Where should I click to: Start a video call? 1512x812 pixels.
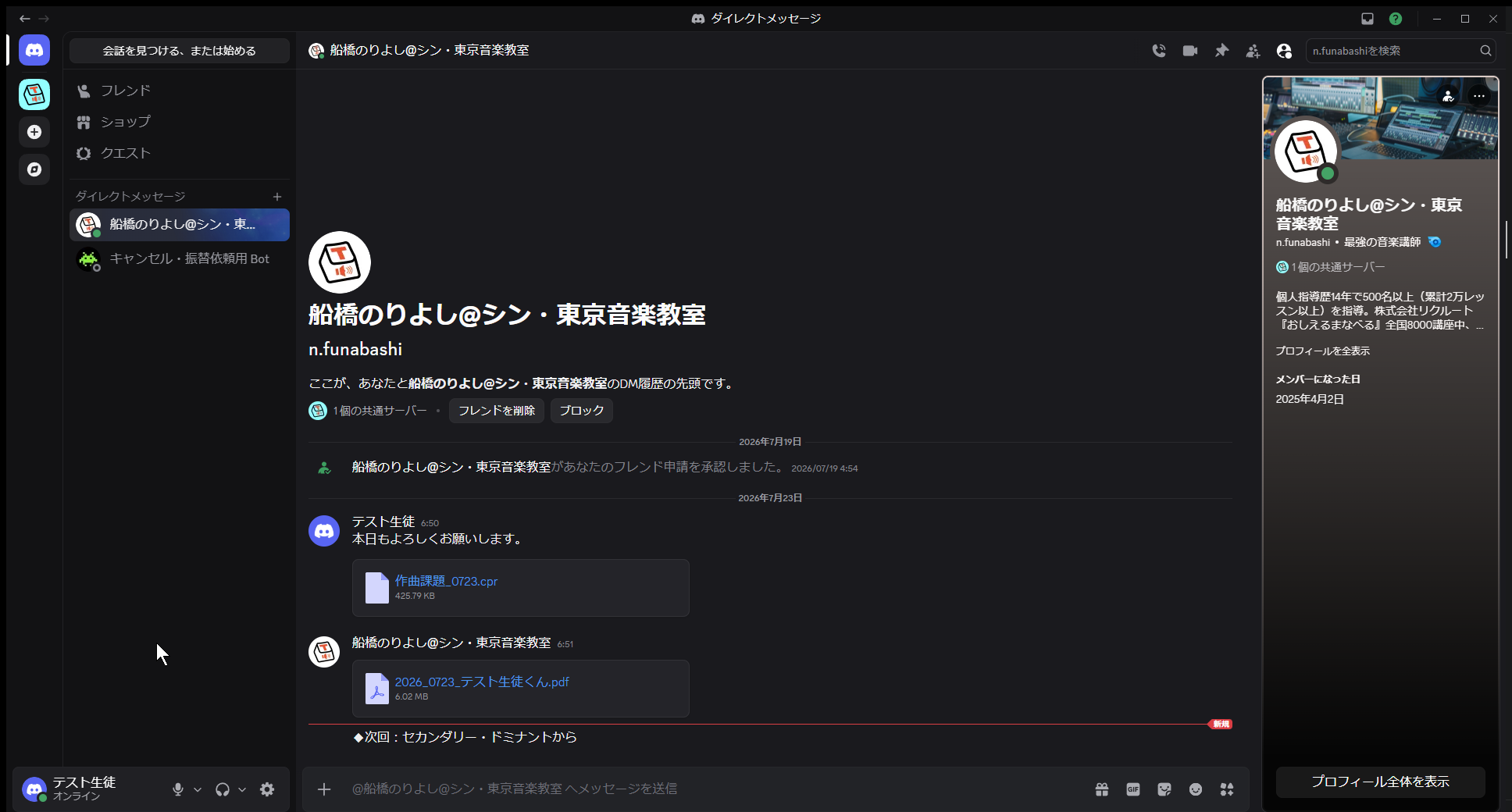(x=1190, y=51)
